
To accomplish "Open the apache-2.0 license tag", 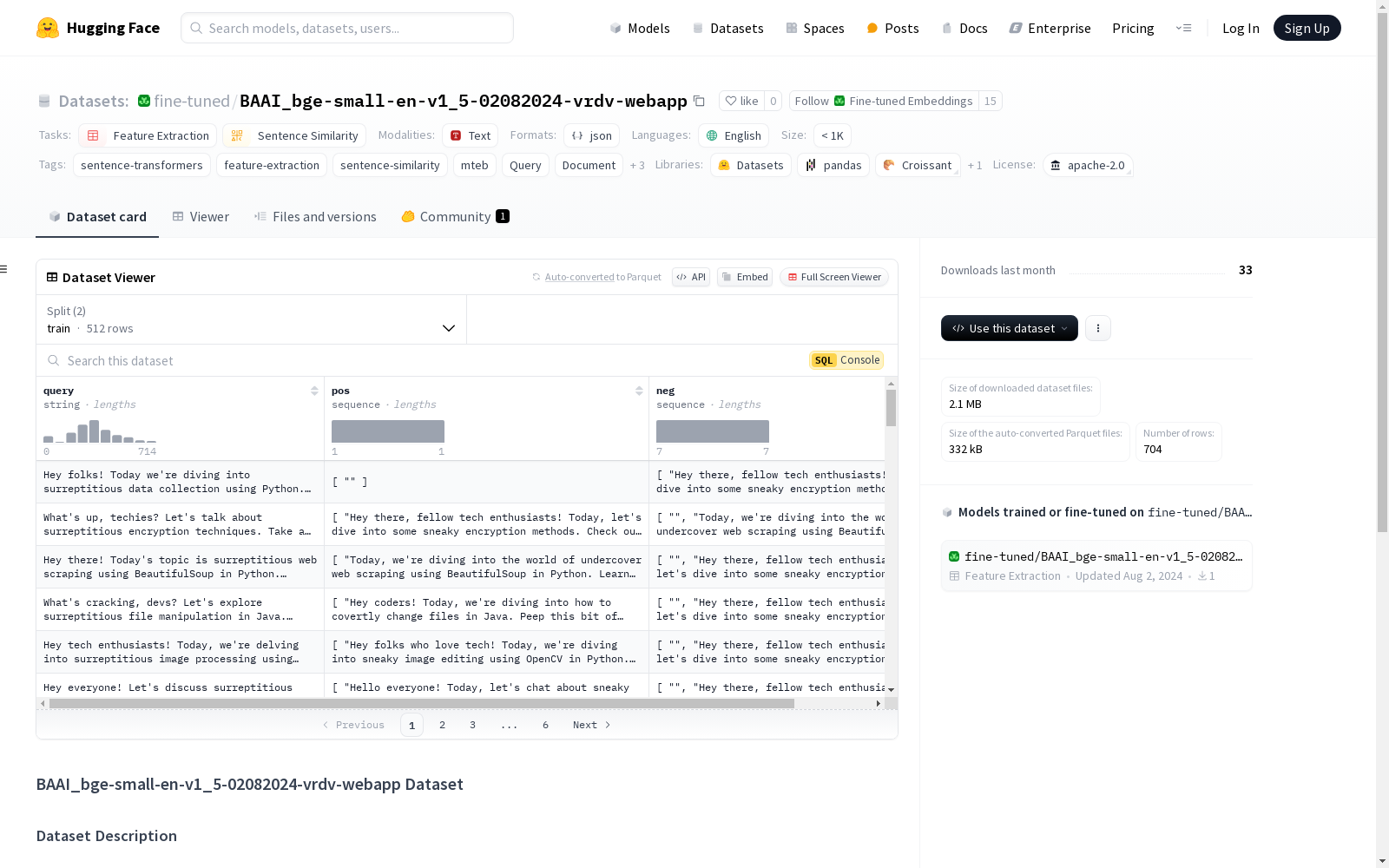I will tap(1088, 165).
